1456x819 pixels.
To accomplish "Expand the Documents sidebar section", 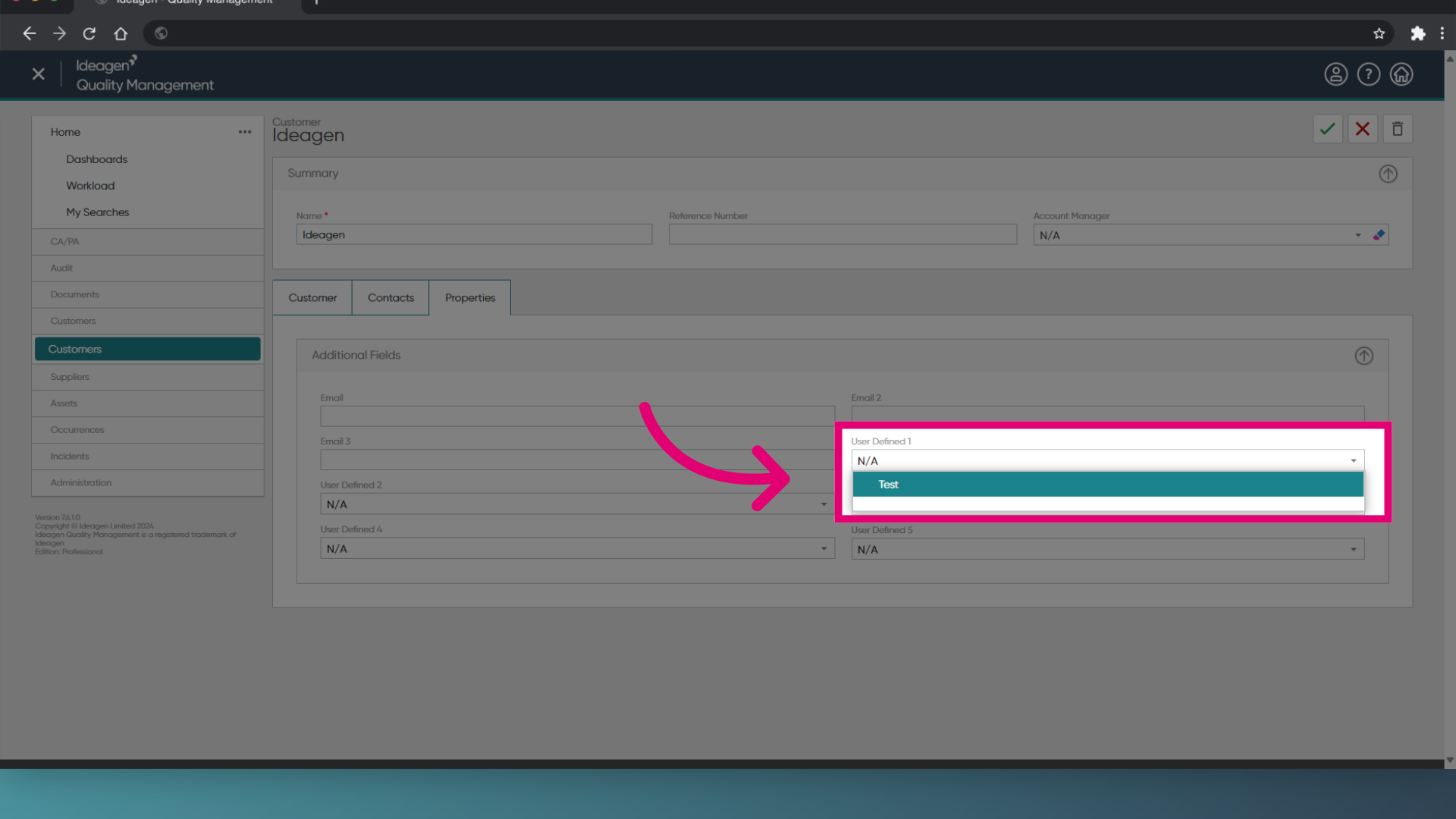I will [148, 295].
